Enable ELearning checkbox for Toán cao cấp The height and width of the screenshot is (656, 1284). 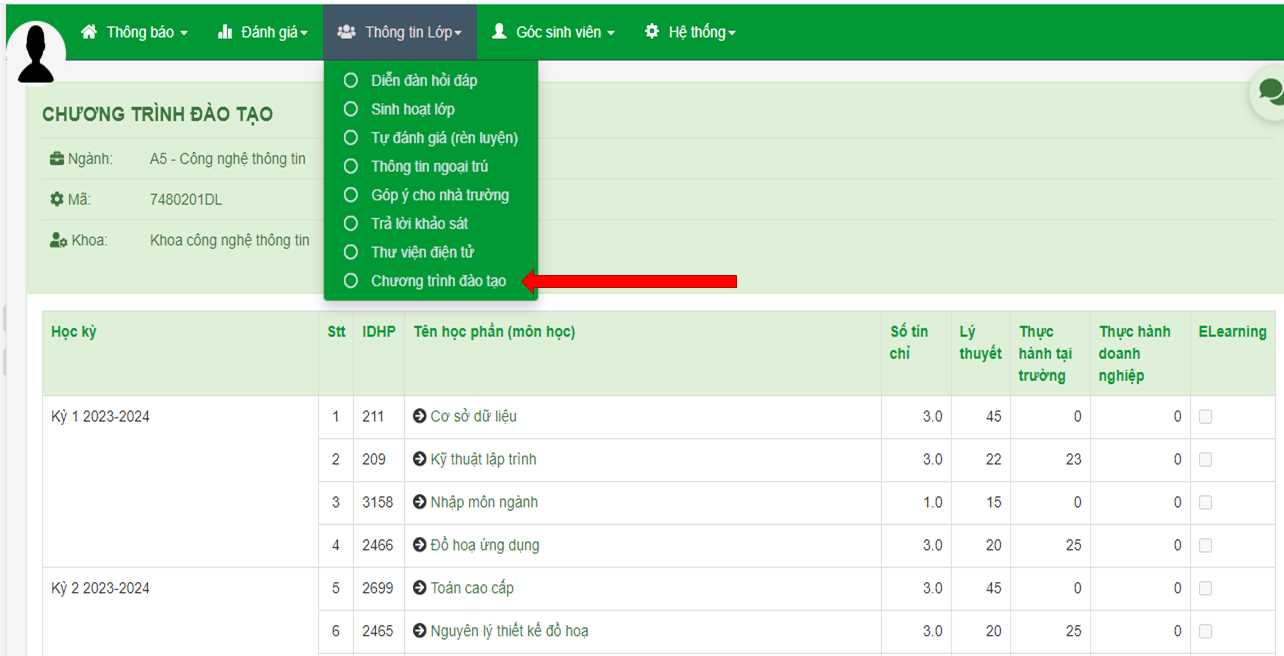click(1205, 589)
